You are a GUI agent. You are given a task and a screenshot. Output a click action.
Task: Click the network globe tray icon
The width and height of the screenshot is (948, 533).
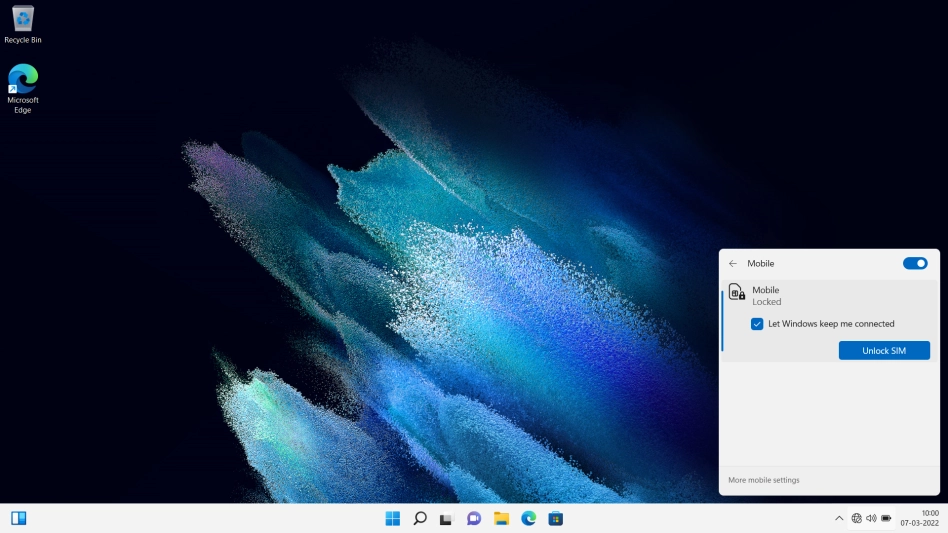tap(856, 518)
